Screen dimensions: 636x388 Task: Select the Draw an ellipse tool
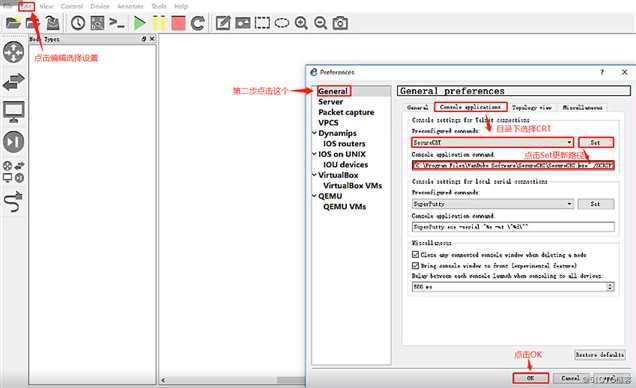coord(281,23)
